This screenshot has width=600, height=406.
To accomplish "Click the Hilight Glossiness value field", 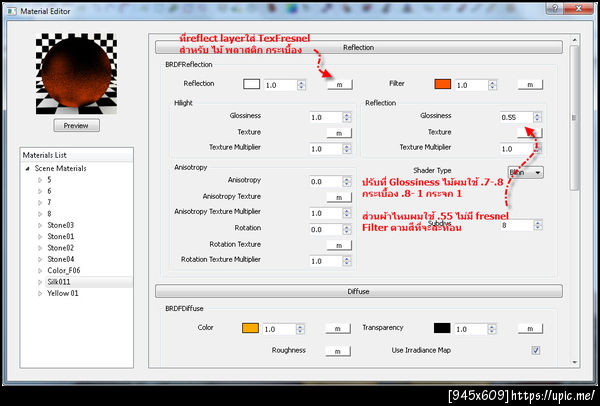I will (x=326, y=117).
